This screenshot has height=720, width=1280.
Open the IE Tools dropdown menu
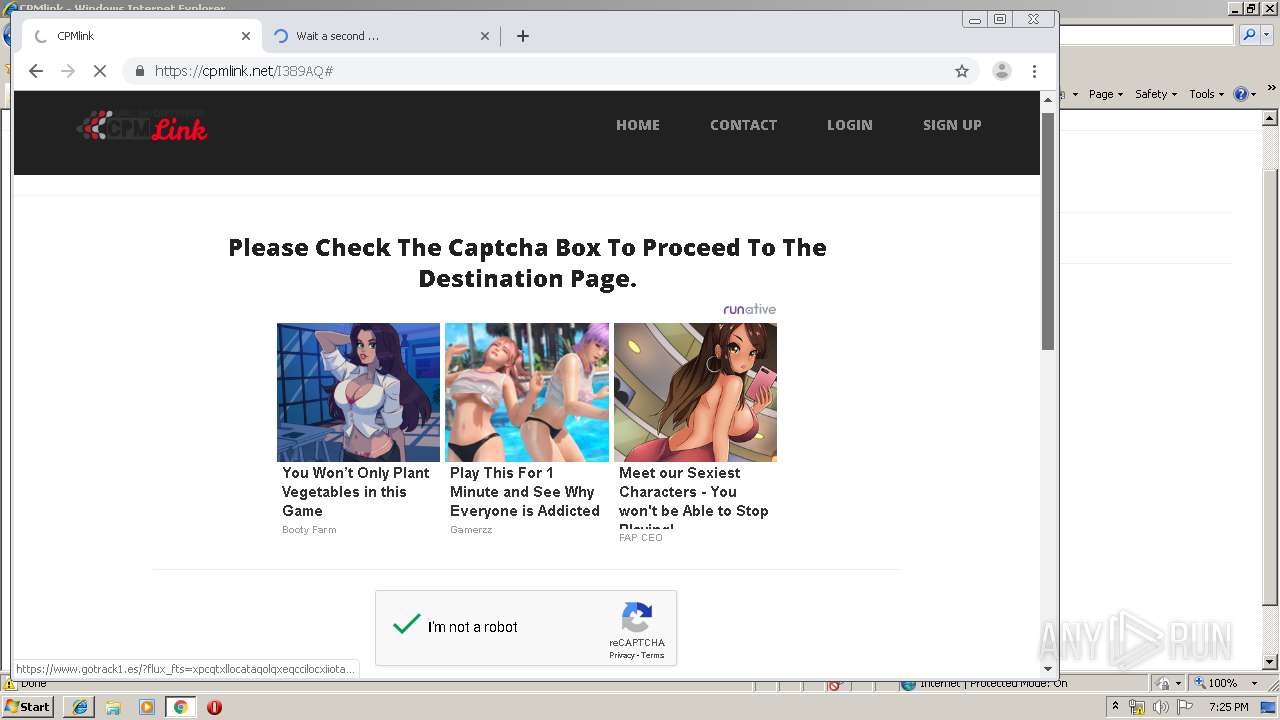[x=1207, y=94]
